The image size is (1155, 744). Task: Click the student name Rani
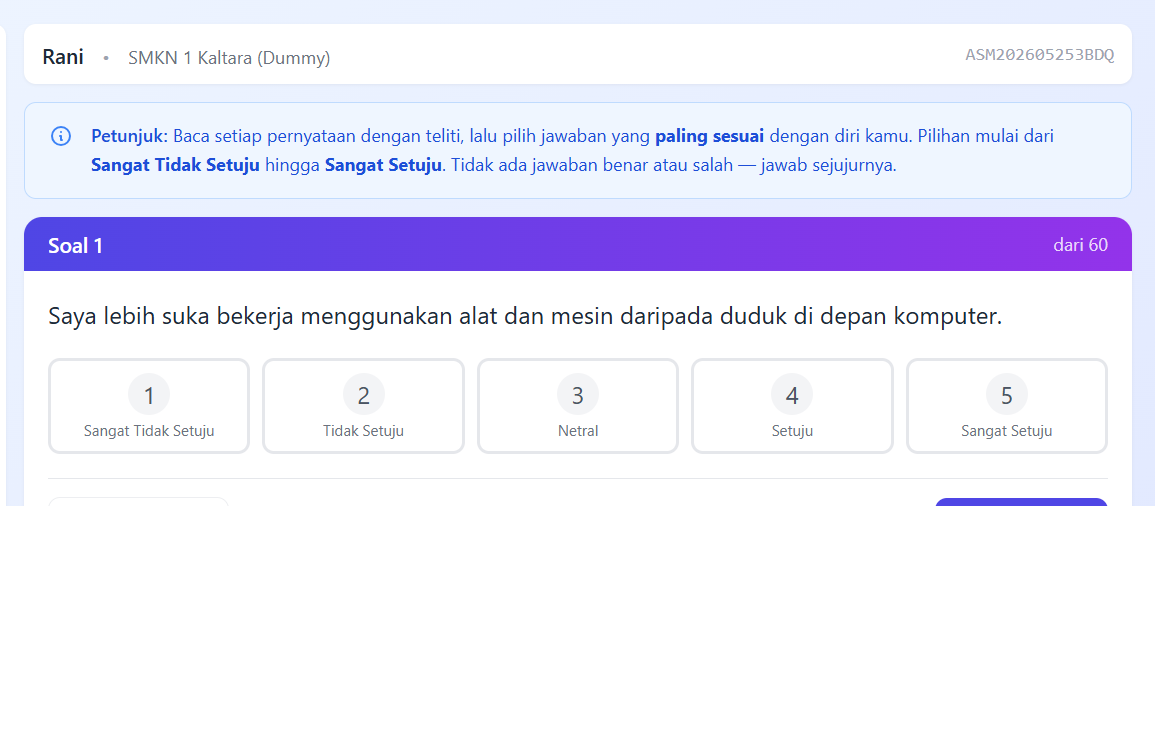pyautogui.click(x=63, y=57)
